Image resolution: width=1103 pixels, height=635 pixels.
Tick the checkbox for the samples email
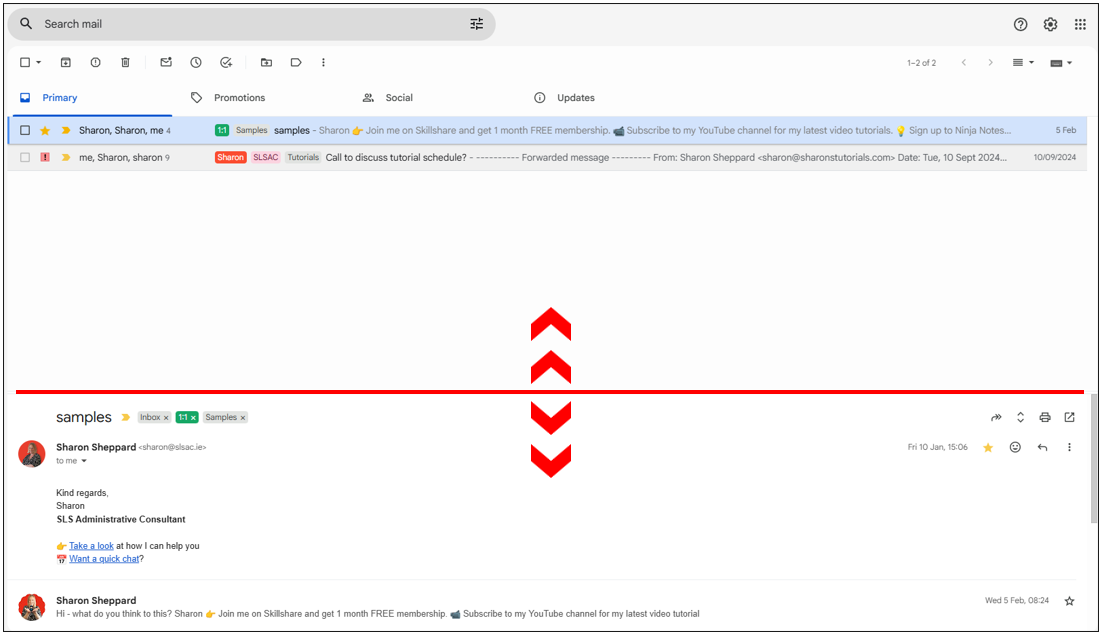[x=25, y=130]
